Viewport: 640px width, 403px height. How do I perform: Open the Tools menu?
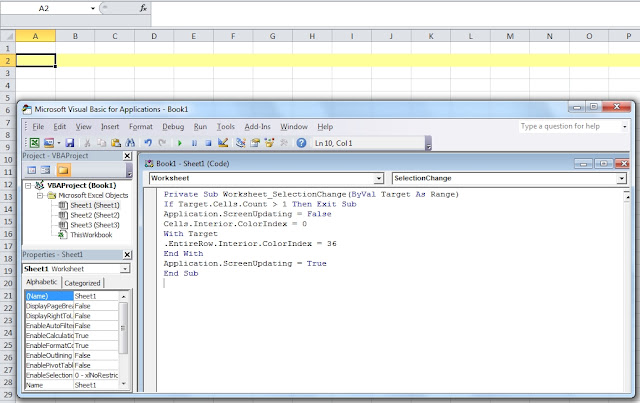click(226, 127)
